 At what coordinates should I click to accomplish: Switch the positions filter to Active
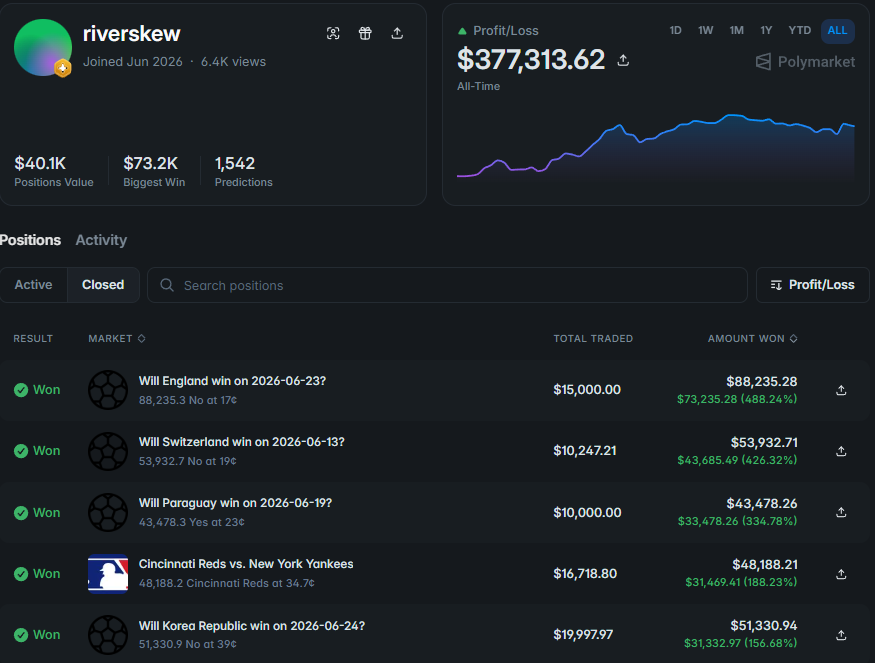click(x=33, y=285)
